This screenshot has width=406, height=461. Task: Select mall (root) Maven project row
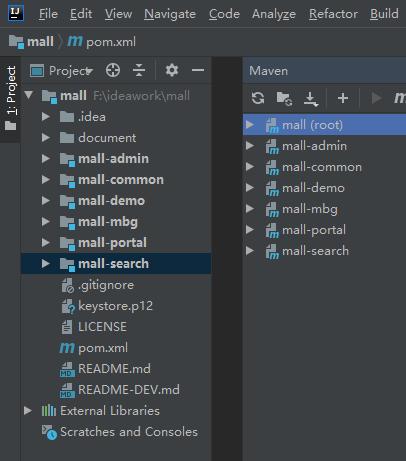[324, 125]
